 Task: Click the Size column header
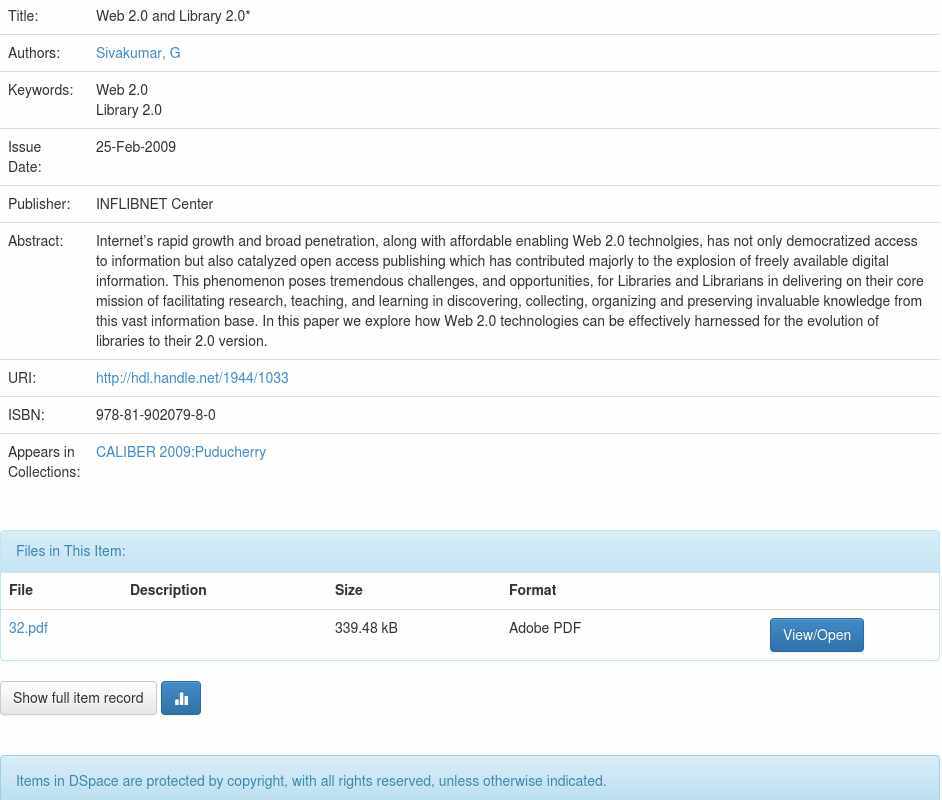click(x=348, y=590)
